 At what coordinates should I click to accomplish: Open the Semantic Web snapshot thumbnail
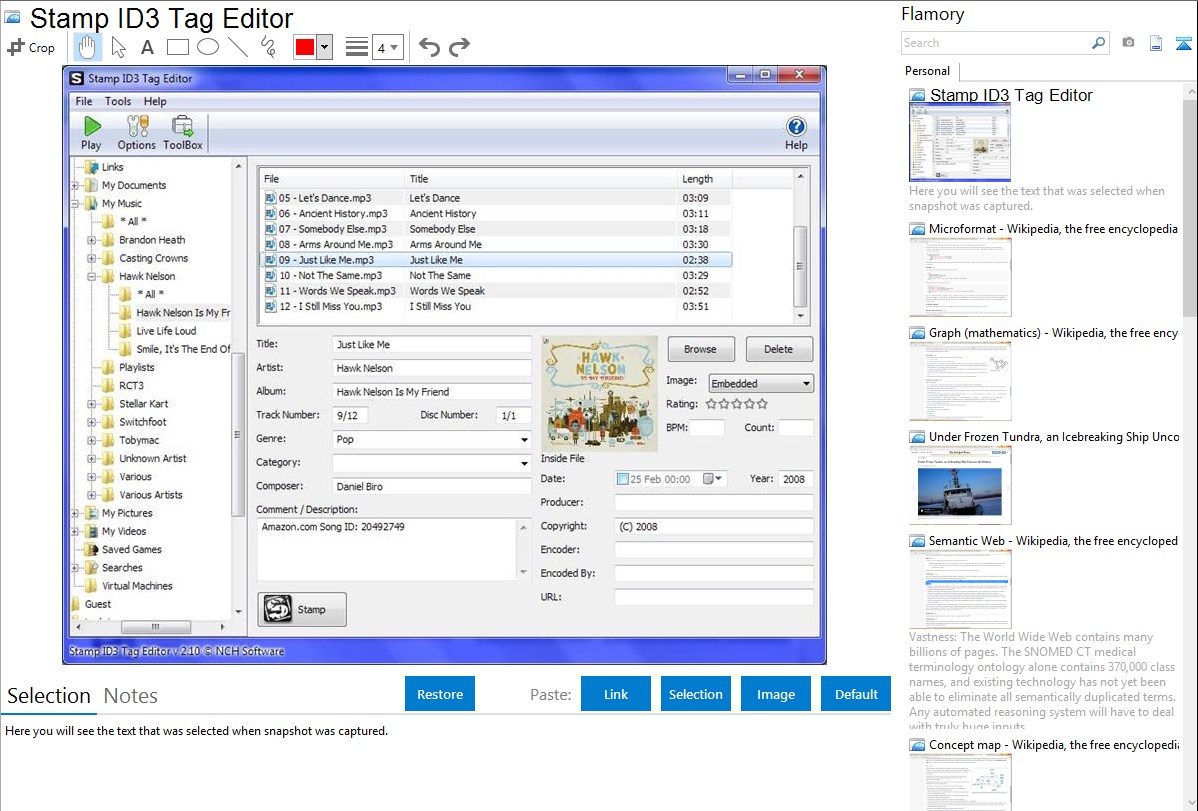pos(960,589)
